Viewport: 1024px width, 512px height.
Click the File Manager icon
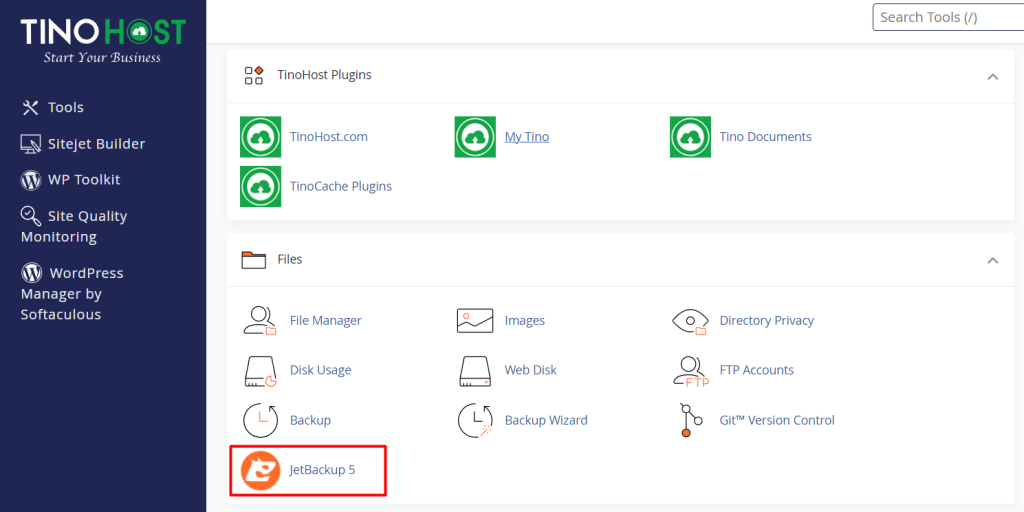coord(260,321)
